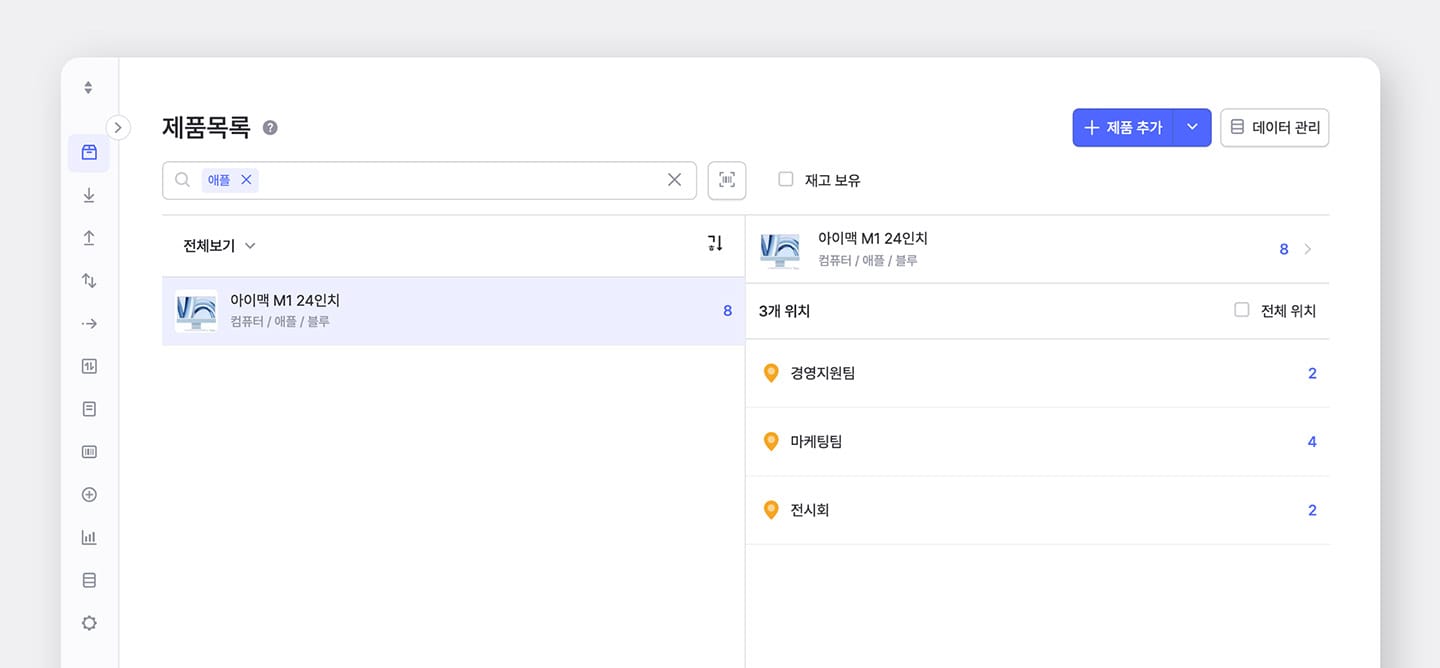Click the 경영지원팀 location pin icon
This screenshot has height=668, width=1440.
pyautogui.click(x=771, y=373)
